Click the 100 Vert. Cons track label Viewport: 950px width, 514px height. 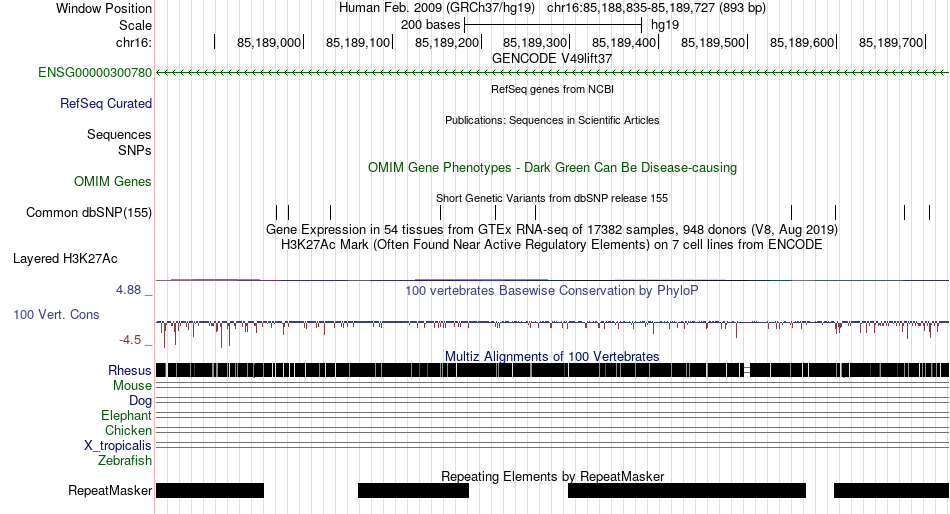pos(56,315)
